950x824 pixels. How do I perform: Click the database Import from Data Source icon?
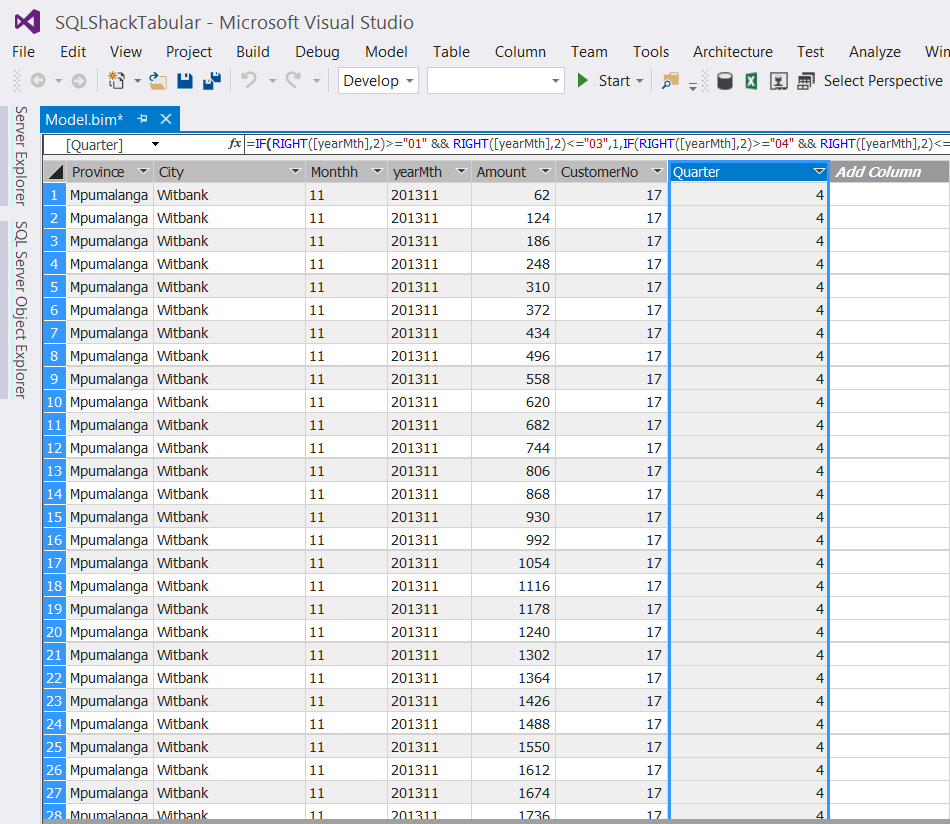tap(725, 81)
